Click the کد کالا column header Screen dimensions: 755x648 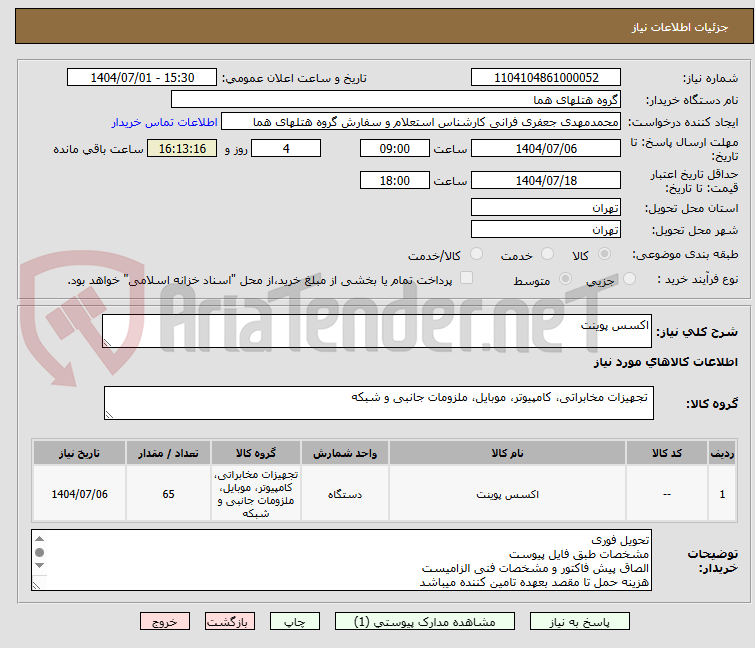point(667,453)
